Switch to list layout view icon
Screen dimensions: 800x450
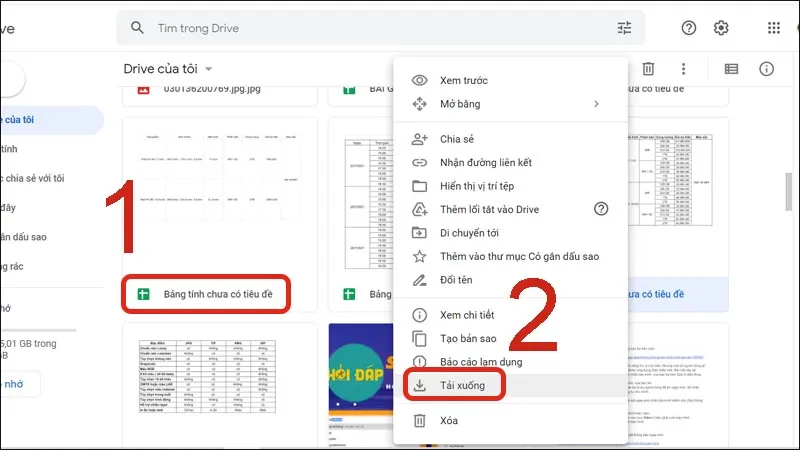point(731,69)
